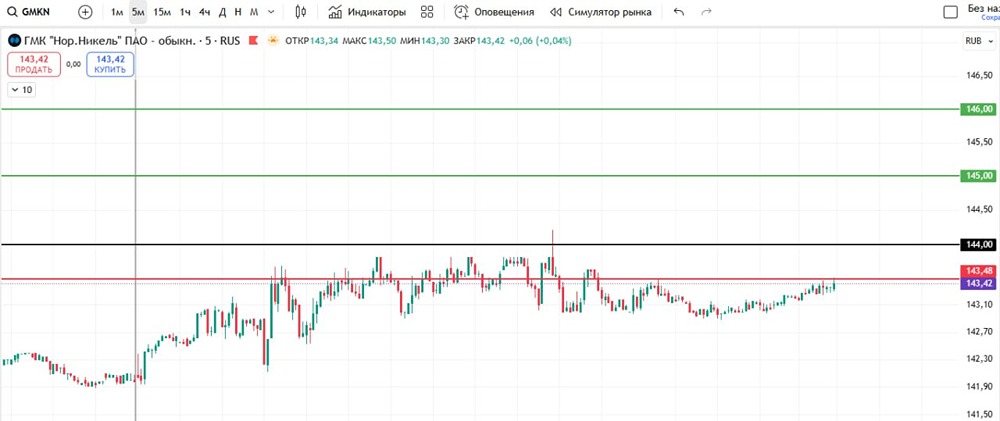Select the 5м timeframe
The image size is (1000, 421).
[138, 11]
